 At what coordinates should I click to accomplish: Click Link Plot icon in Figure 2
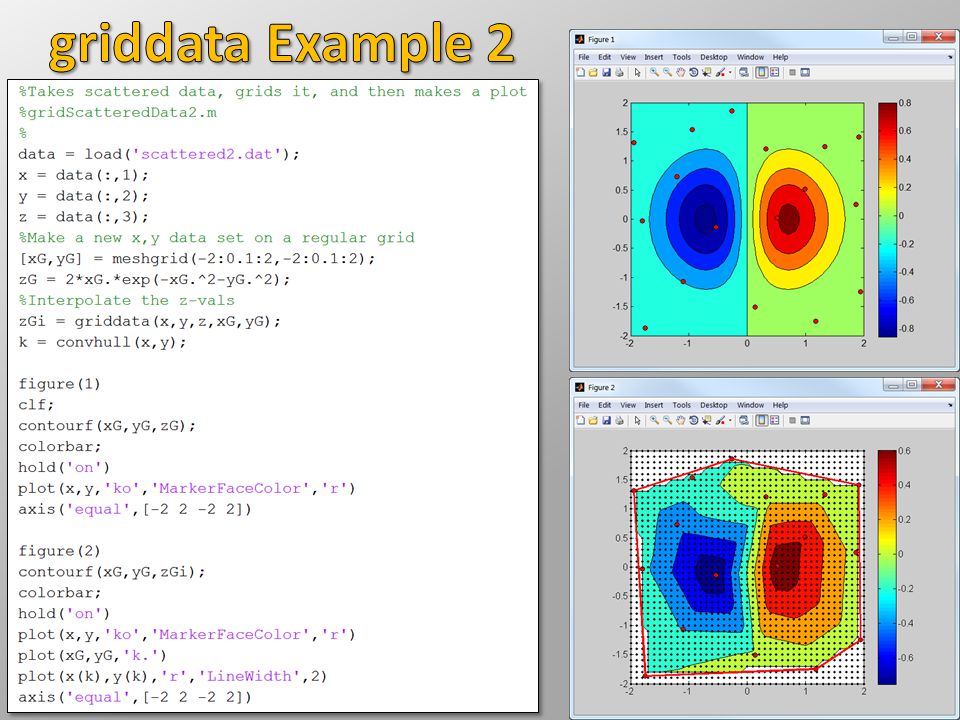coord(744,421)
